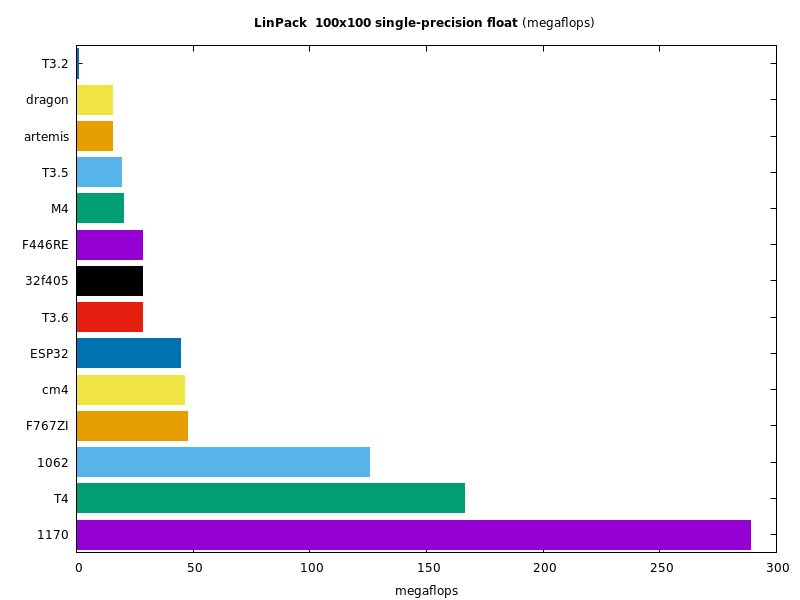
Task: Select the dark blue ESP32 bar
Action: [128, 353]
